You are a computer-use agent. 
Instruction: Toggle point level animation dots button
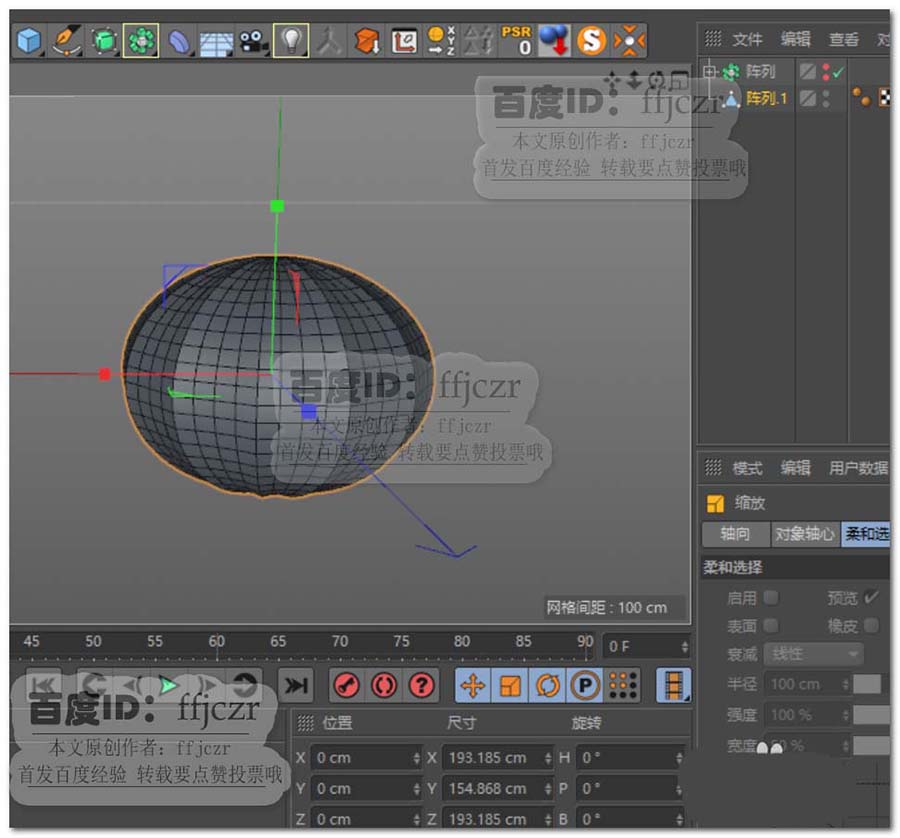point(623,685)
